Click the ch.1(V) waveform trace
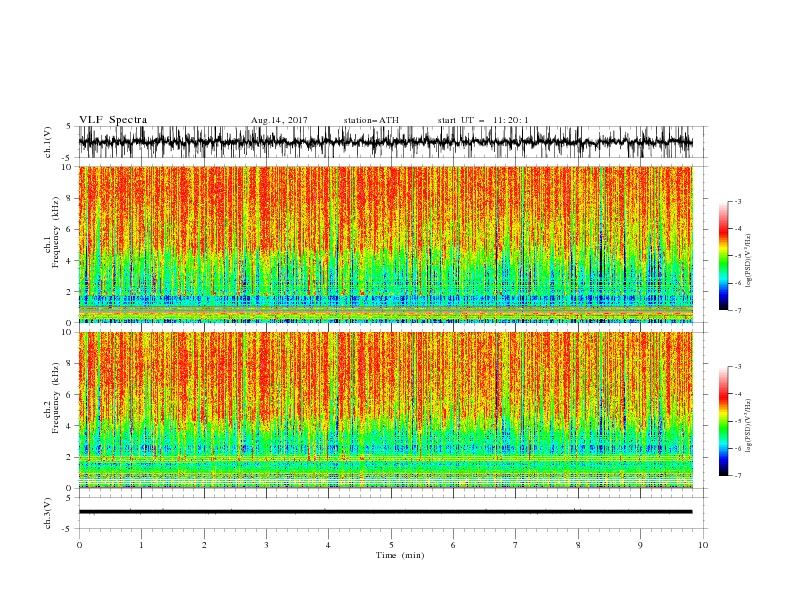 click(x=385, y=142)
